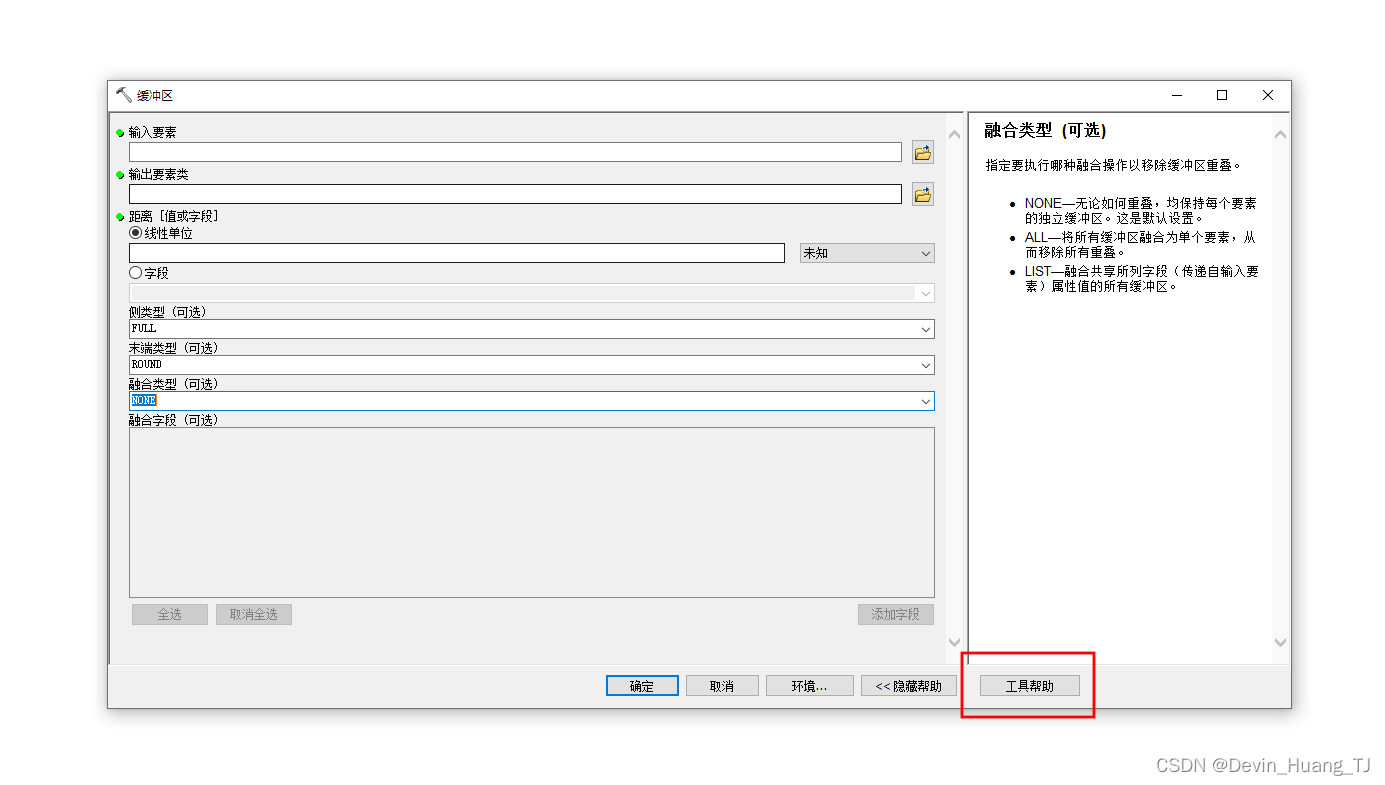Click the << 隐藏帮助 button
This screenshot has height=785, width=1385.
(x=909, y=686)
